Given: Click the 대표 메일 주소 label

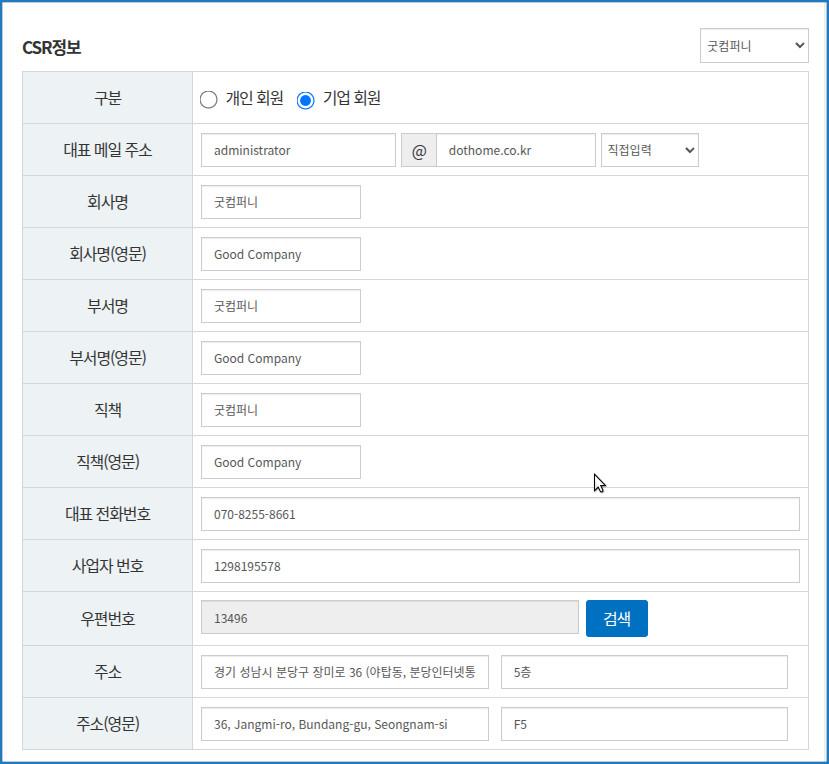Looking at the screenshot, I should coord(108,150).
